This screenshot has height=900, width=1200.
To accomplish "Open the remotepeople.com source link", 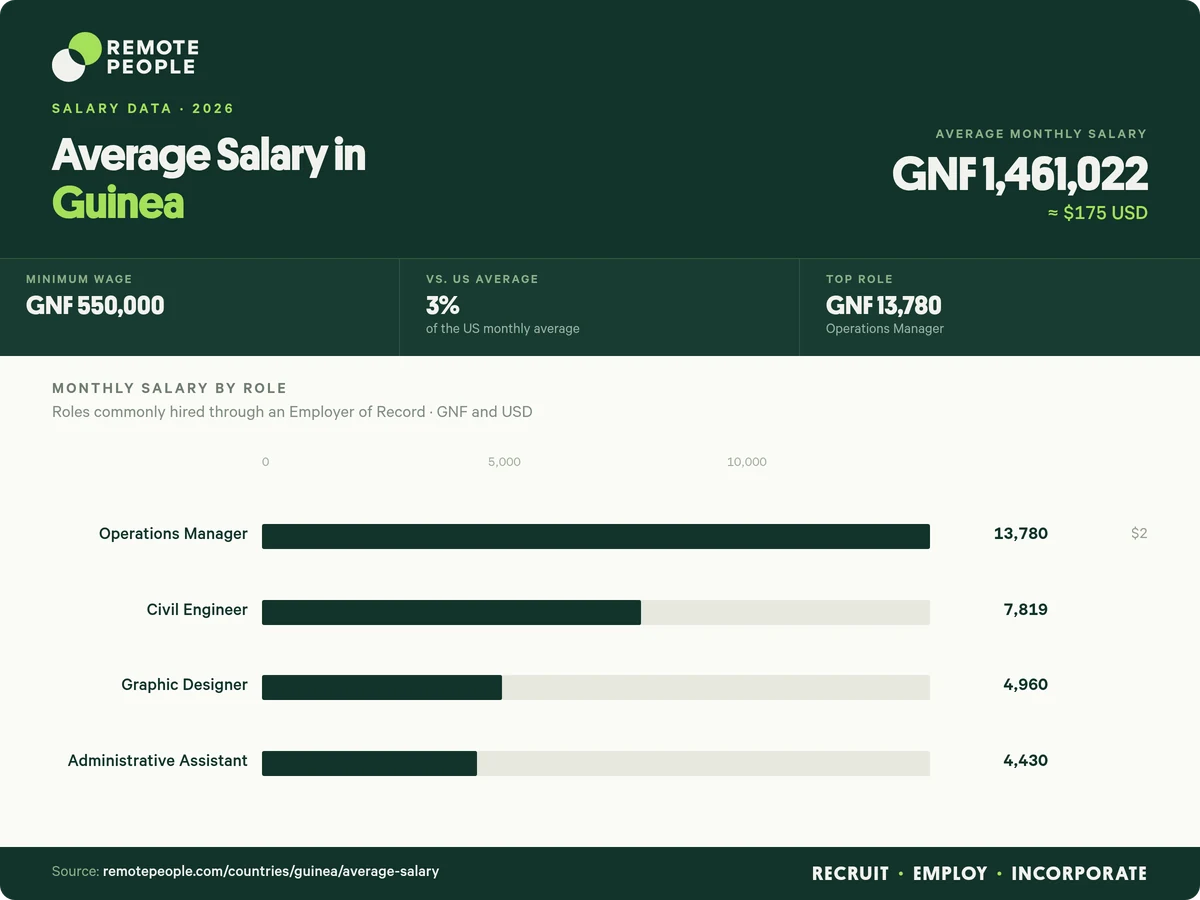I will pyautogui.click(x=271, y=872).
